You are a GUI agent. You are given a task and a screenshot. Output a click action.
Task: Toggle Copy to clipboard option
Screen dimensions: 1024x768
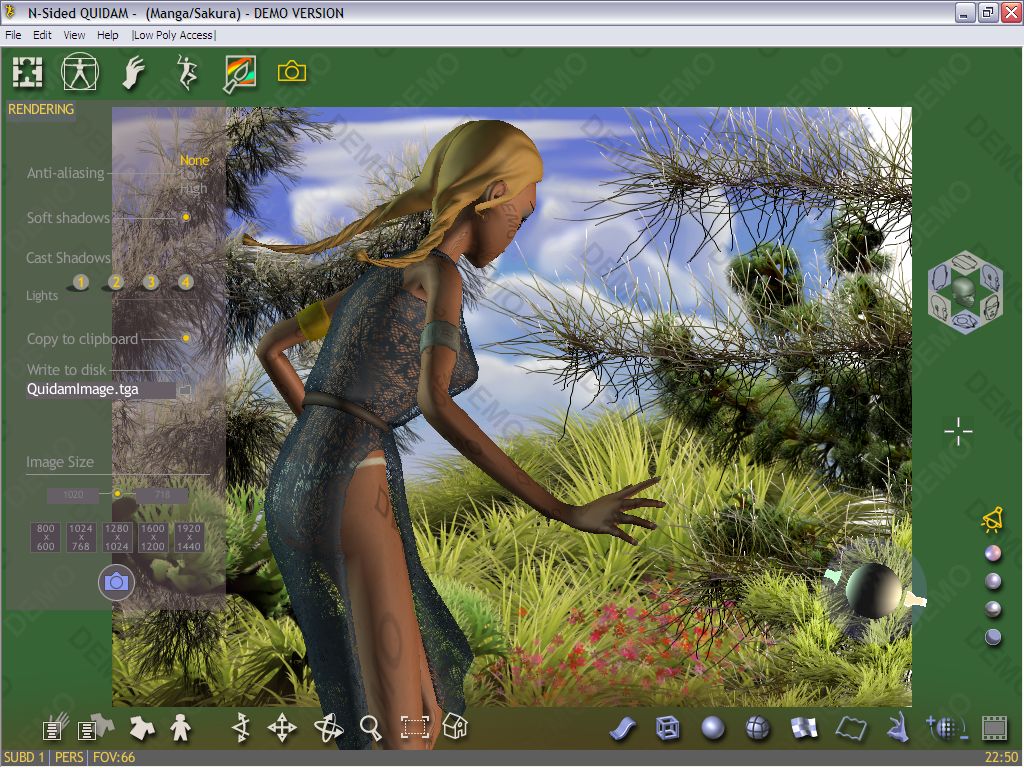pyautogui.click(x=185, y=338)
